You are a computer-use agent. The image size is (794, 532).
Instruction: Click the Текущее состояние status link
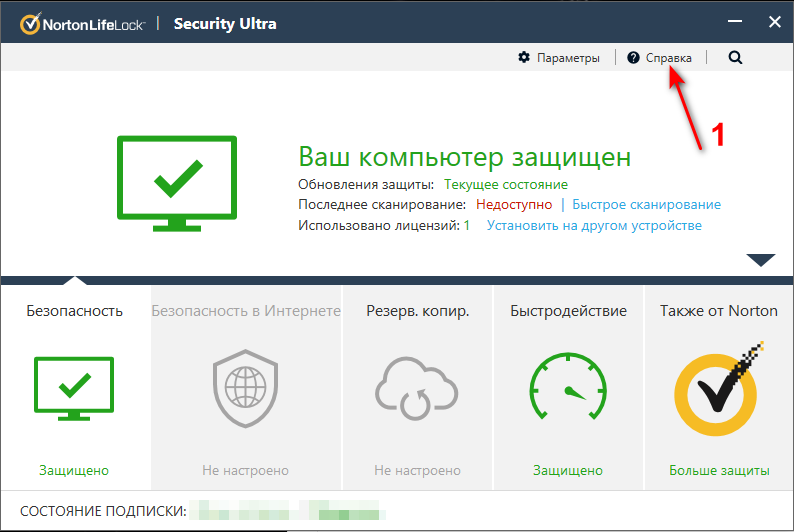pyautogui.click(x=505, y=185)
